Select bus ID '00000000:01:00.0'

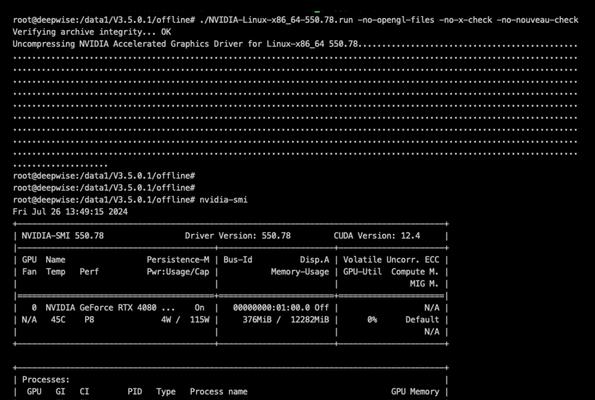271,307
